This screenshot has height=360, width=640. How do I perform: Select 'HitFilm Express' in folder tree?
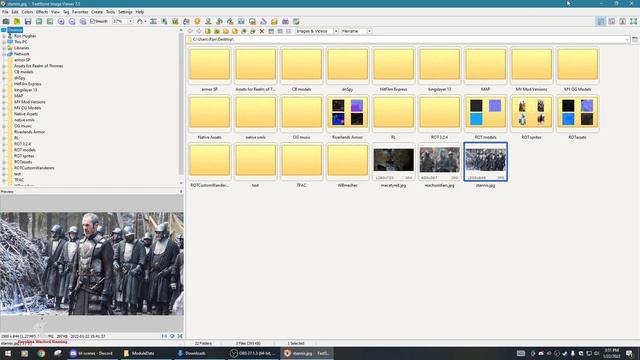[28, 84]
